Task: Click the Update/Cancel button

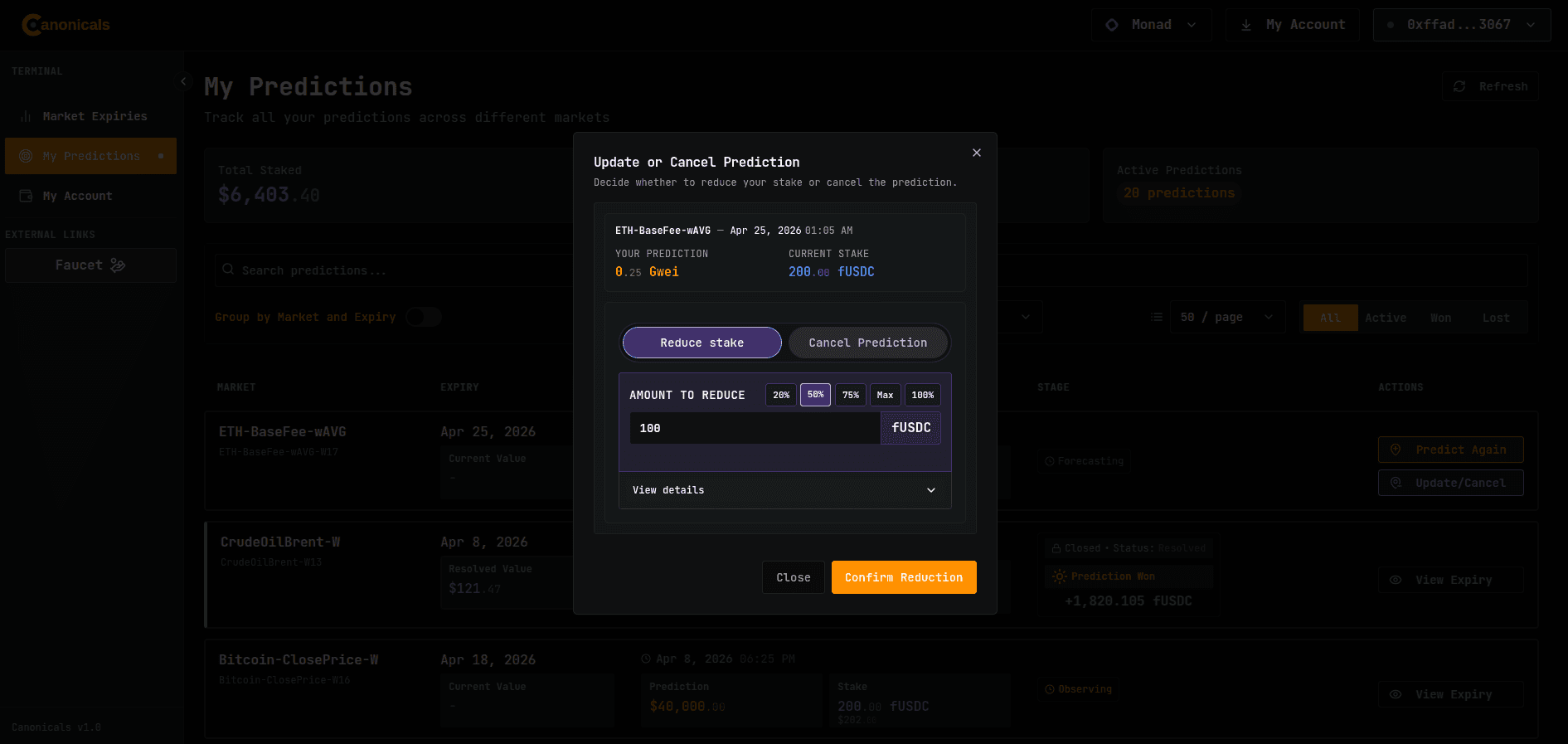Action: pyautogui.click(x=1450, y=483)
